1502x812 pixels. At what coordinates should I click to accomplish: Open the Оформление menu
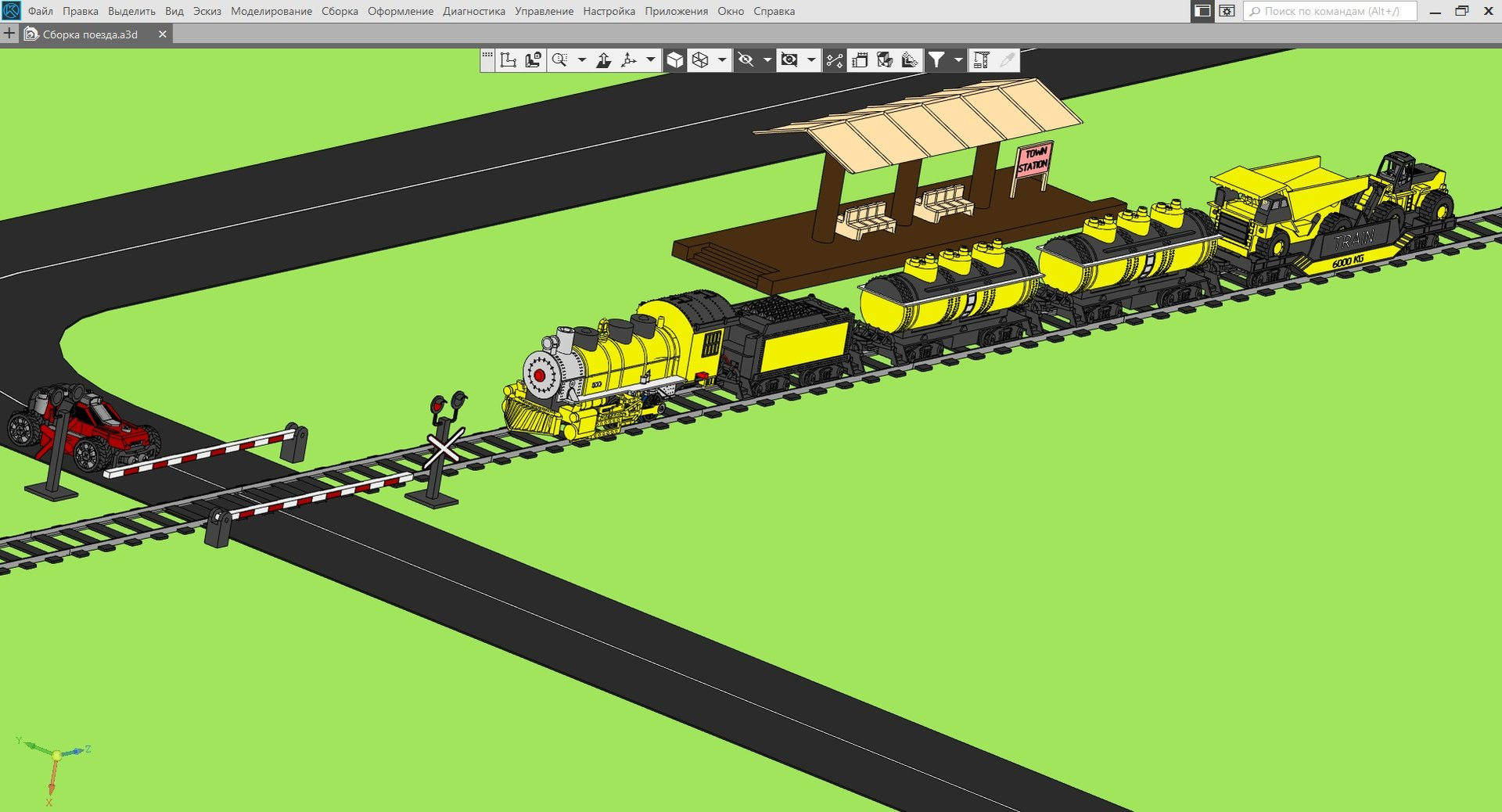(x=401, y=11)
